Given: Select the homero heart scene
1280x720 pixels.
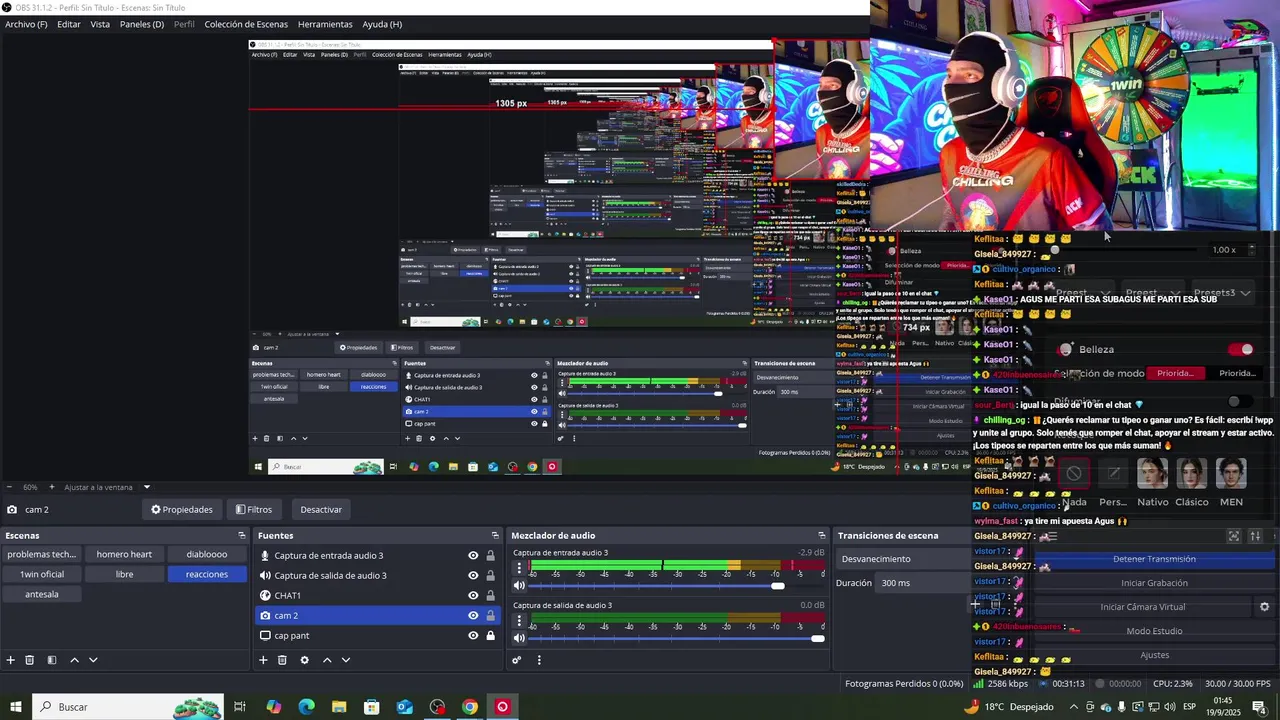Looking at the screenshot, I should (x=124, y=554).
